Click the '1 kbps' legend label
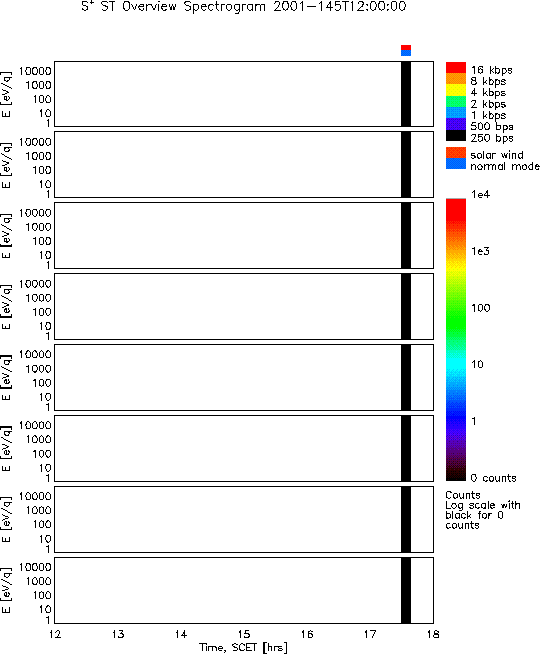The height and width of the screenshot is (654, 540). coord(488,115)
